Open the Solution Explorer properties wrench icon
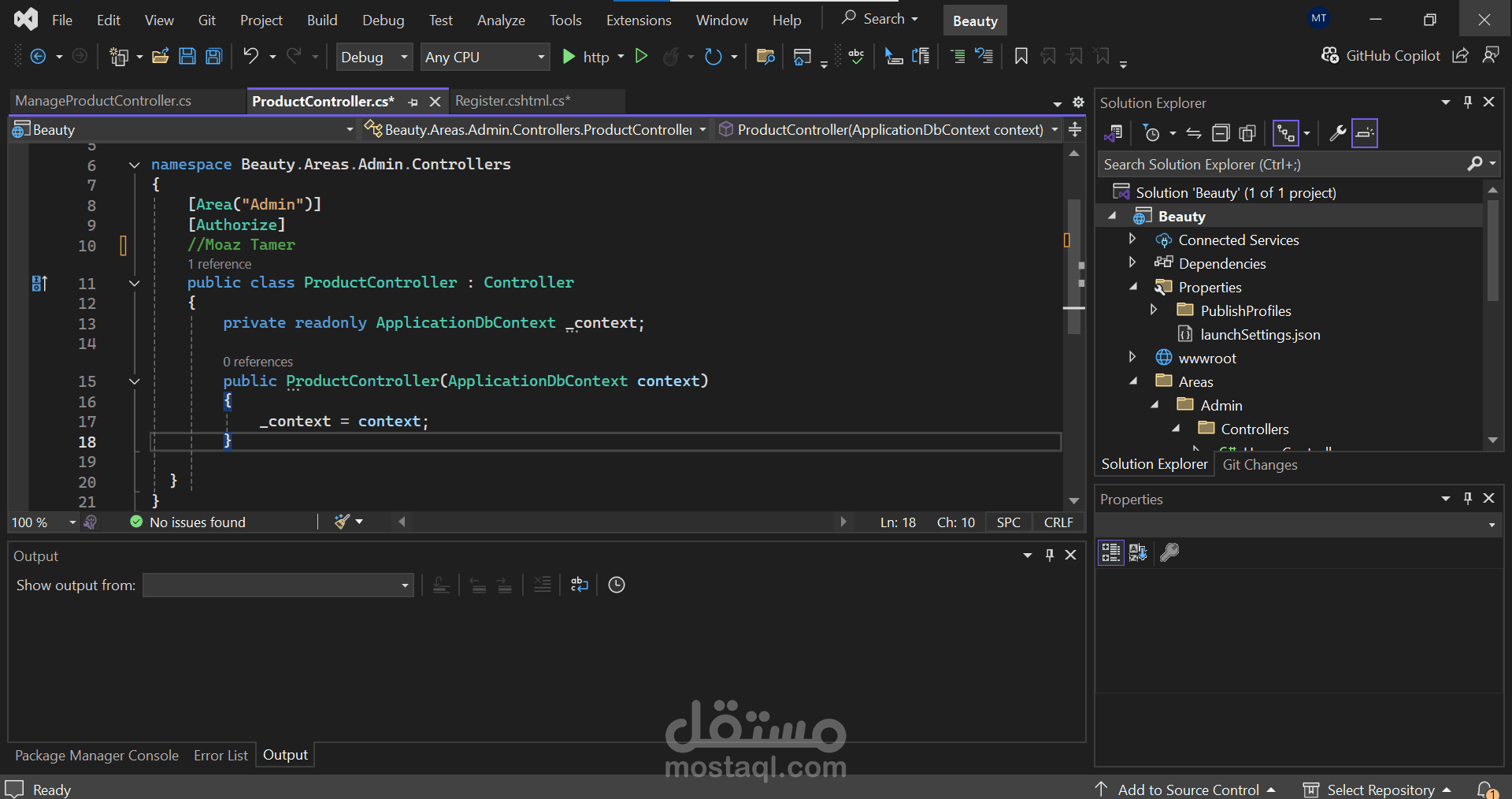This screenshot has height=799, width=1512. click(x=1336, y=133)
